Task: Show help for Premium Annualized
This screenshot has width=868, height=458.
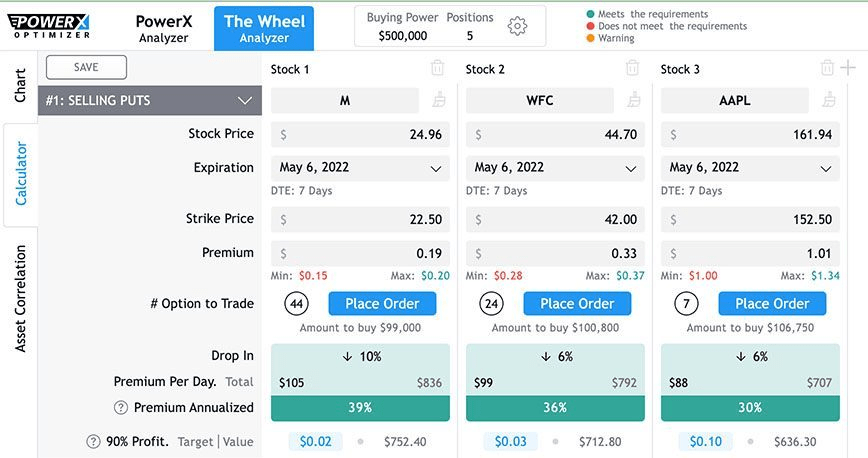Action: (121, 408)
